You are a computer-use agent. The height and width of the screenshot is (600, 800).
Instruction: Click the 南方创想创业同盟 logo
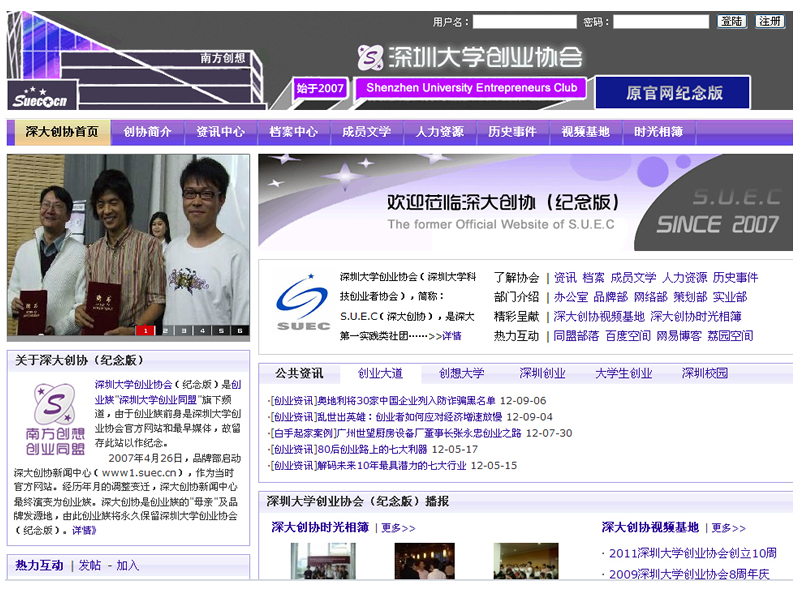tap(55, 419)
